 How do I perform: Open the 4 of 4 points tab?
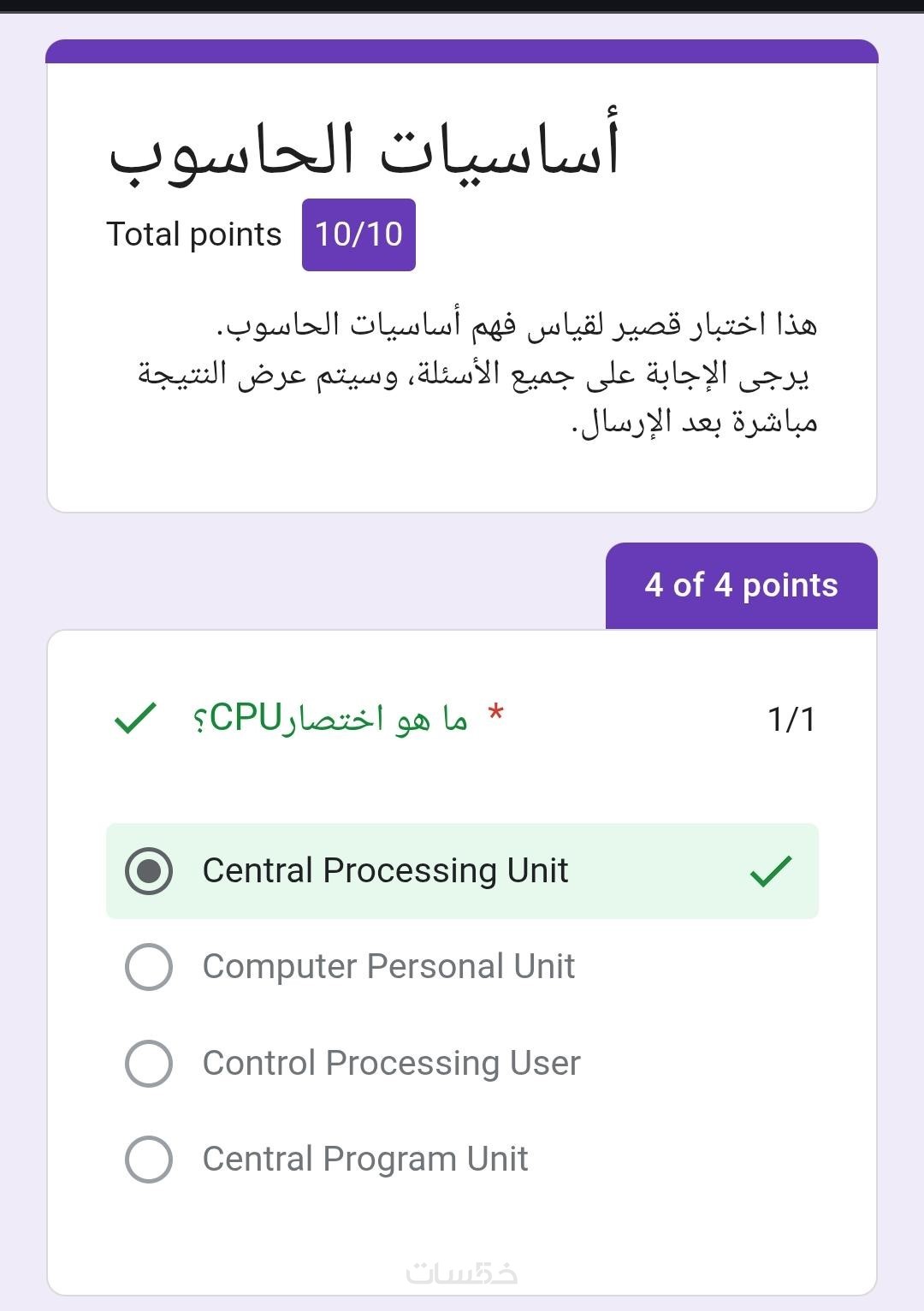741,585
